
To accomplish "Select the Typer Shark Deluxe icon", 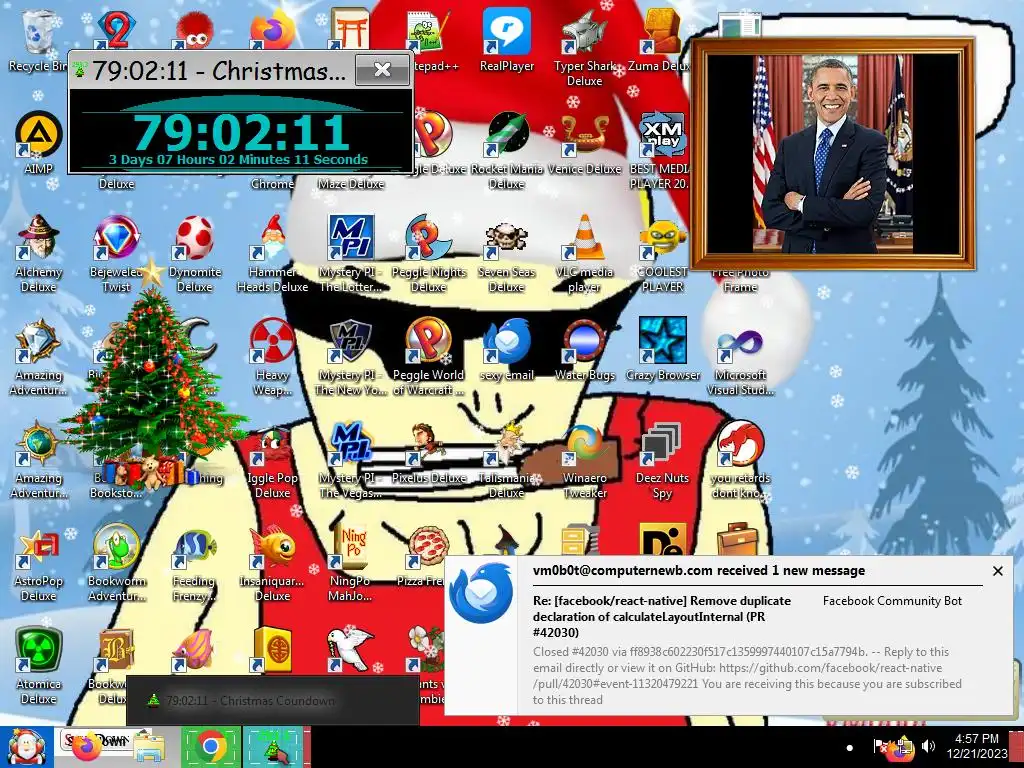I will coord(584,47).
